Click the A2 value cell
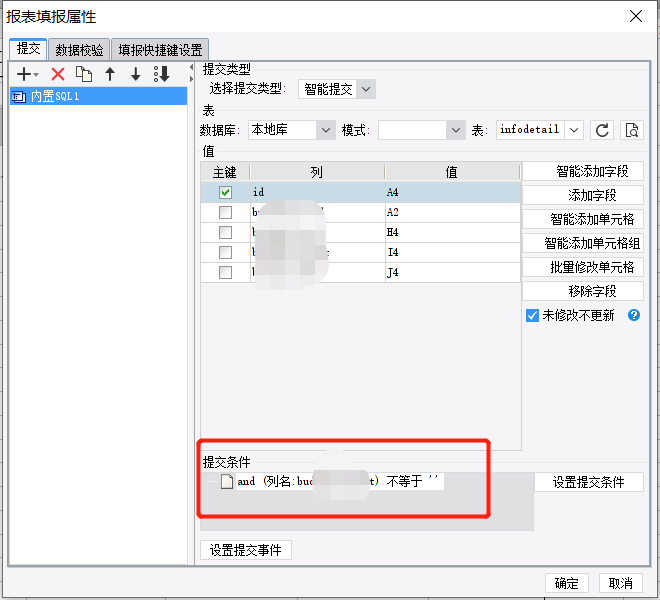This screenshot has width=660, height=600. pos(453,212)
